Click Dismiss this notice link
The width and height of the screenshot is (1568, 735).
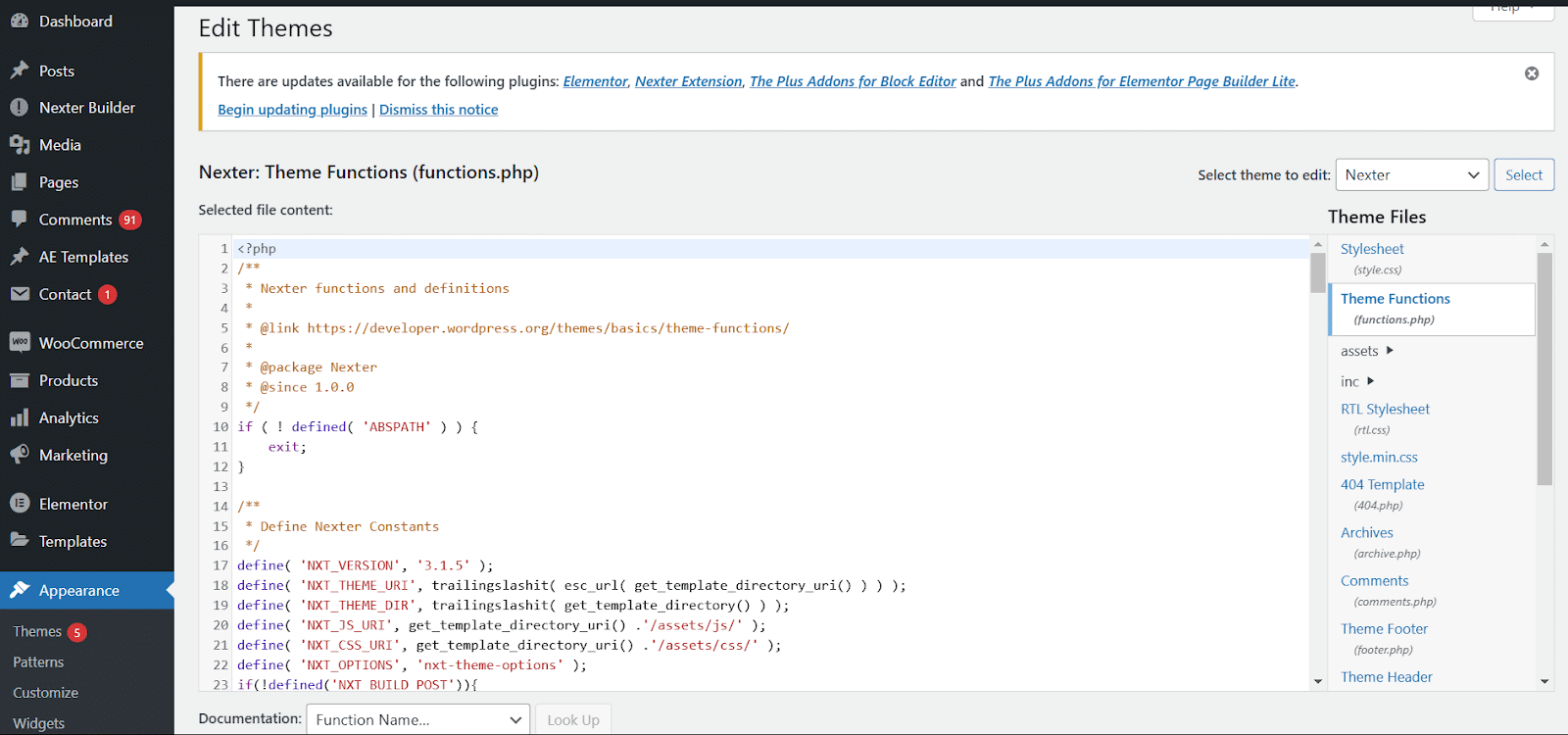(x=438, y=110)
